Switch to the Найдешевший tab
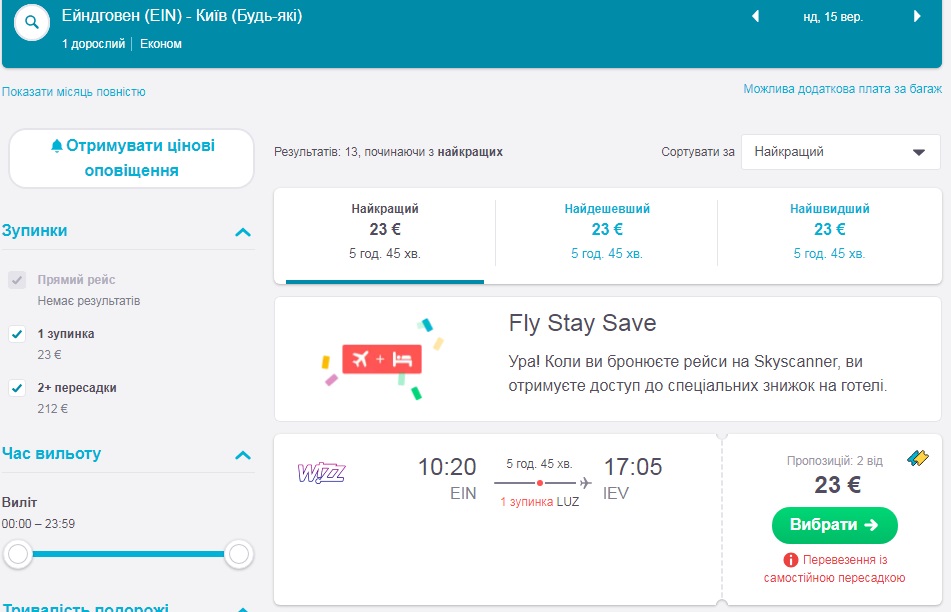The height and width of the screenshot is (612, 951). click(606, 231)
